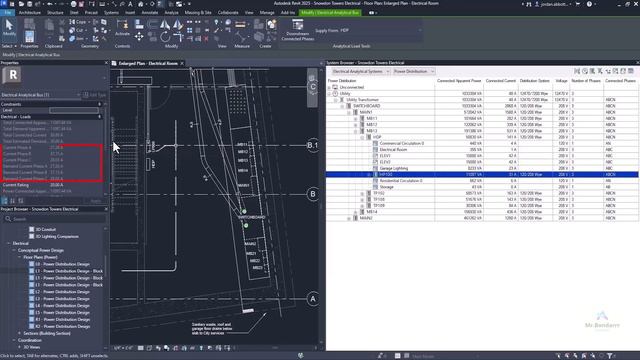Click the Rotate tool in Modify panel
The image size is (640, 360).
(165, 37)
